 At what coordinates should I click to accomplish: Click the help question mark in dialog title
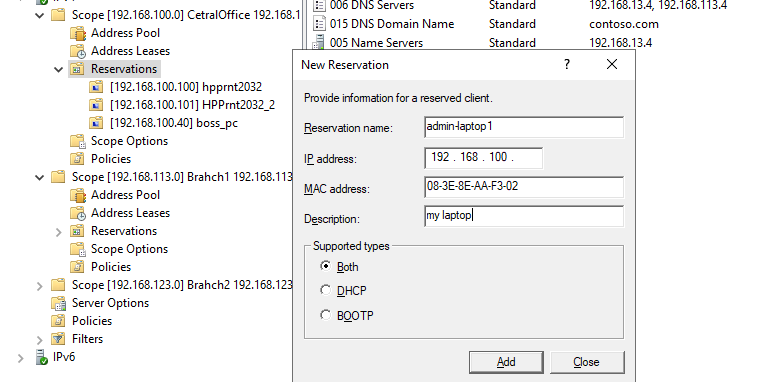567,64
